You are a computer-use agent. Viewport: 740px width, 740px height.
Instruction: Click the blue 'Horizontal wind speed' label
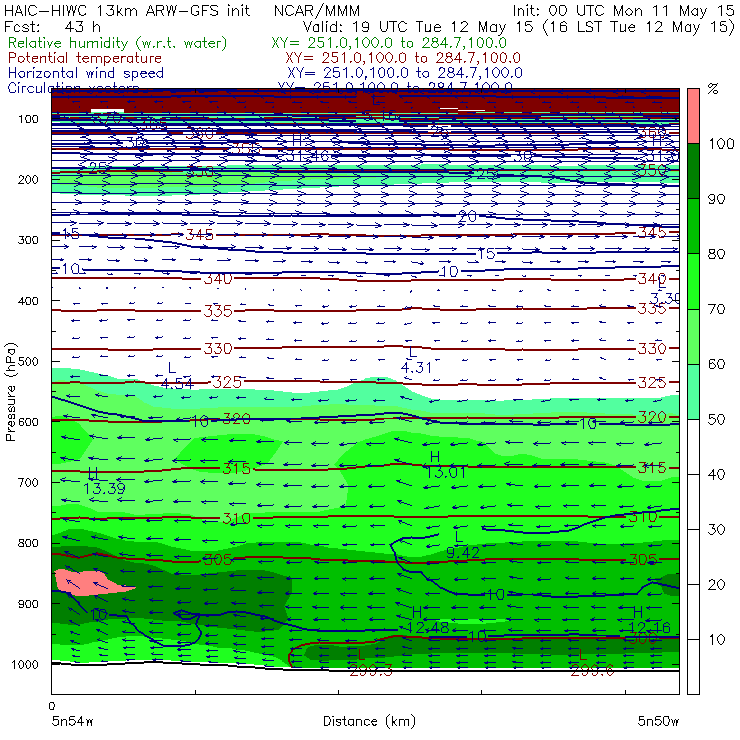click(x=86, y=73)
